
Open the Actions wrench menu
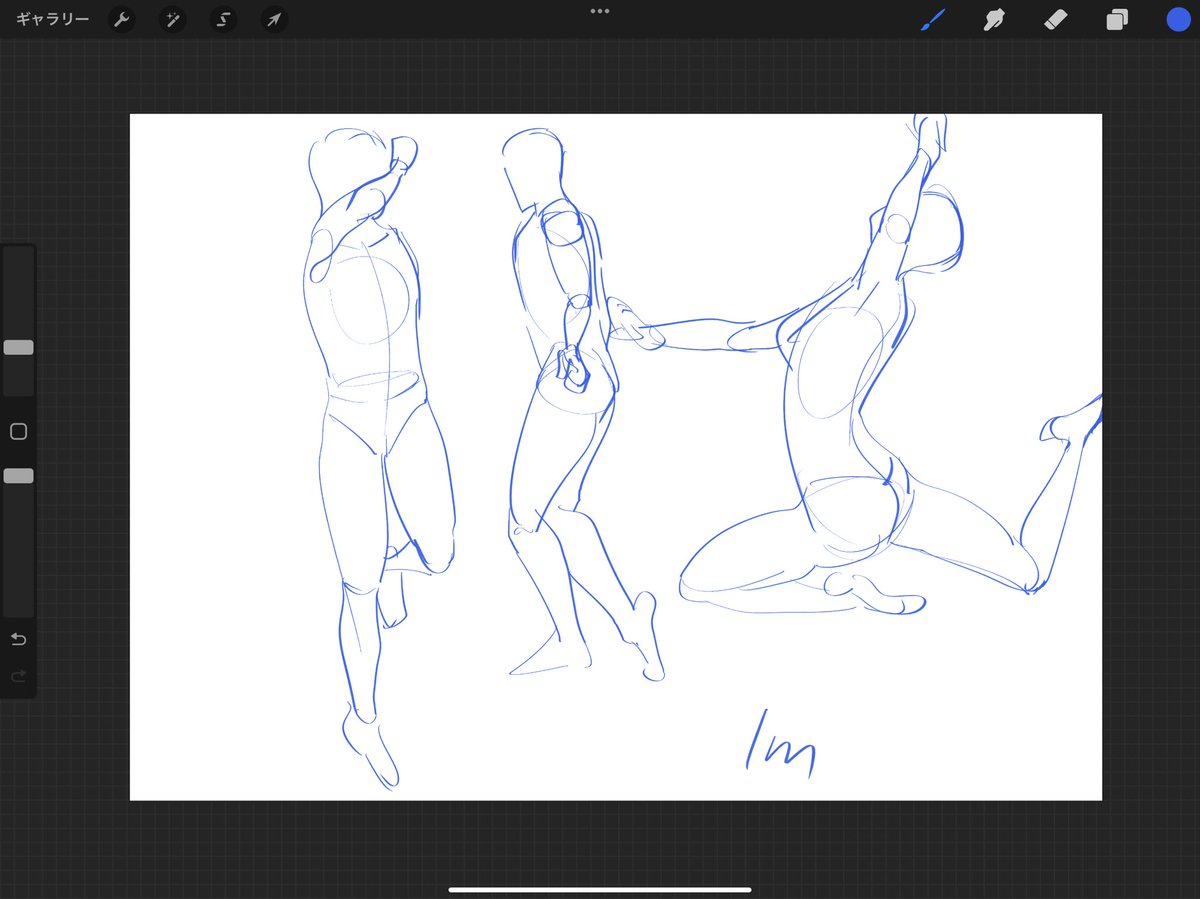pos(122,20)
